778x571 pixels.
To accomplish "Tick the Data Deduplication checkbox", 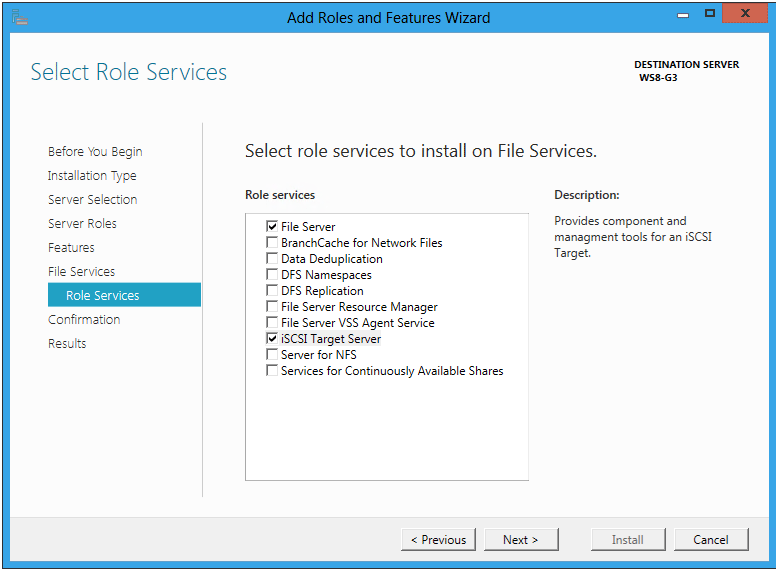I will [x=272, y=258].
